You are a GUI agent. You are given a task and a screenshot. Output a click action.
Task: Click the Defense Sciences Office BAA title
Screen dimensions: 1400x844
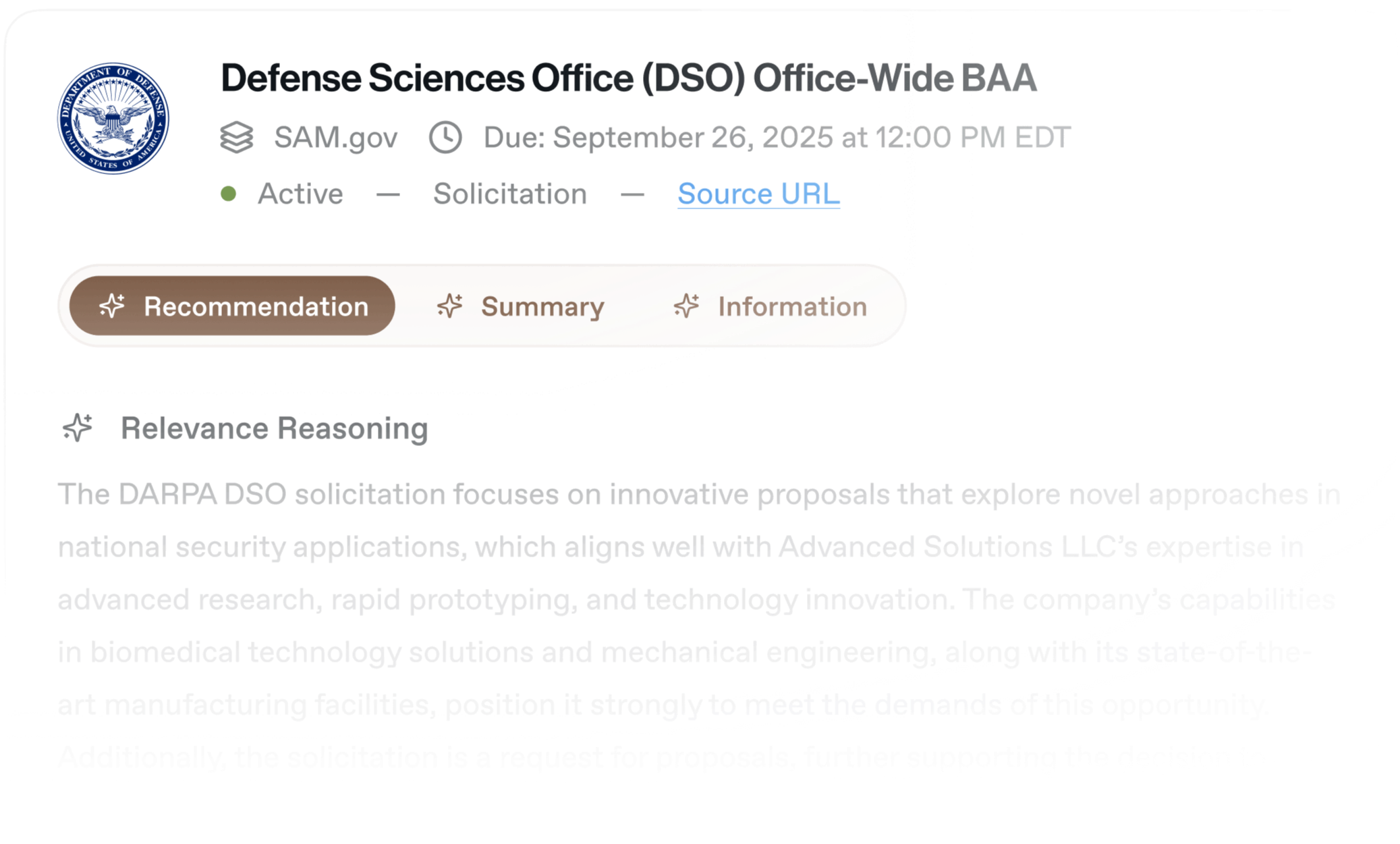[628, 78]
